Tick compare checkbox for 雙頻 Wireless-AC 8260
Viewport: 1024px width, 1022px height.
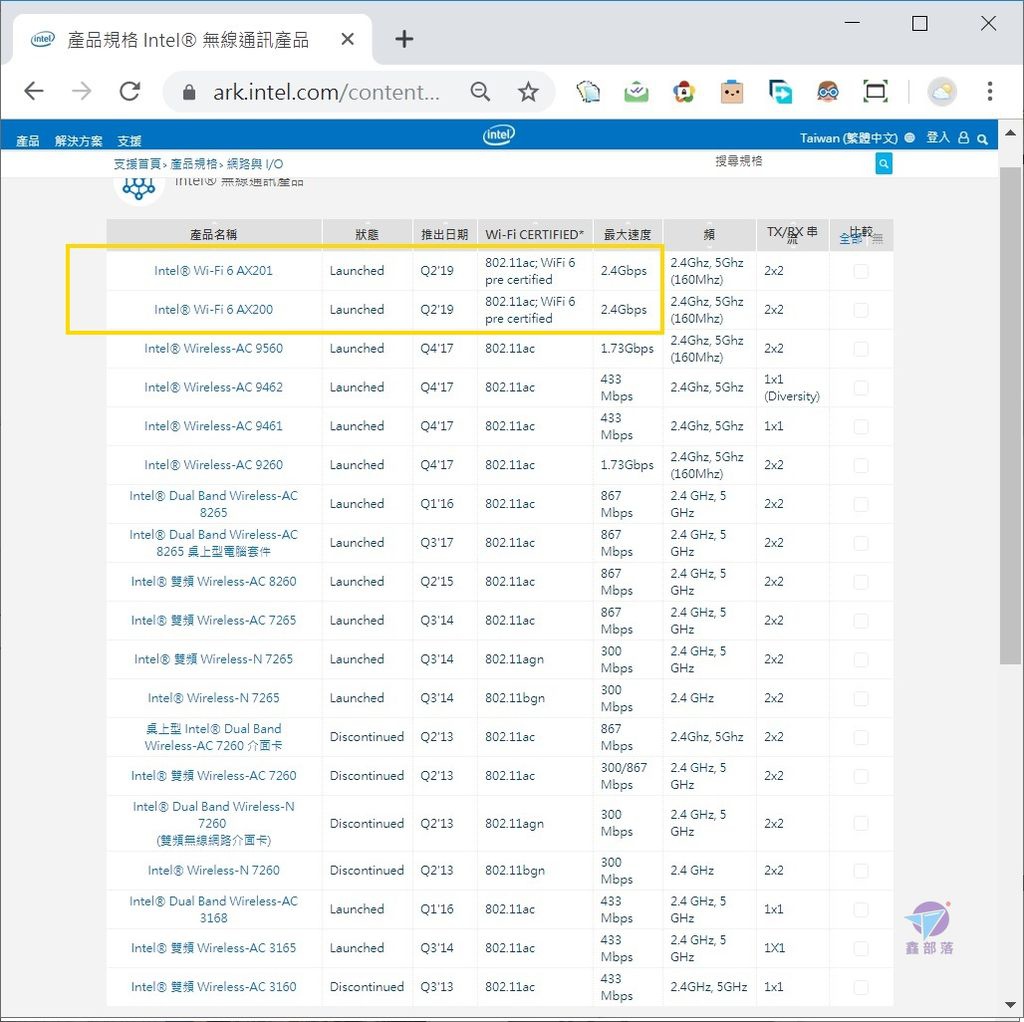[861, 582]
